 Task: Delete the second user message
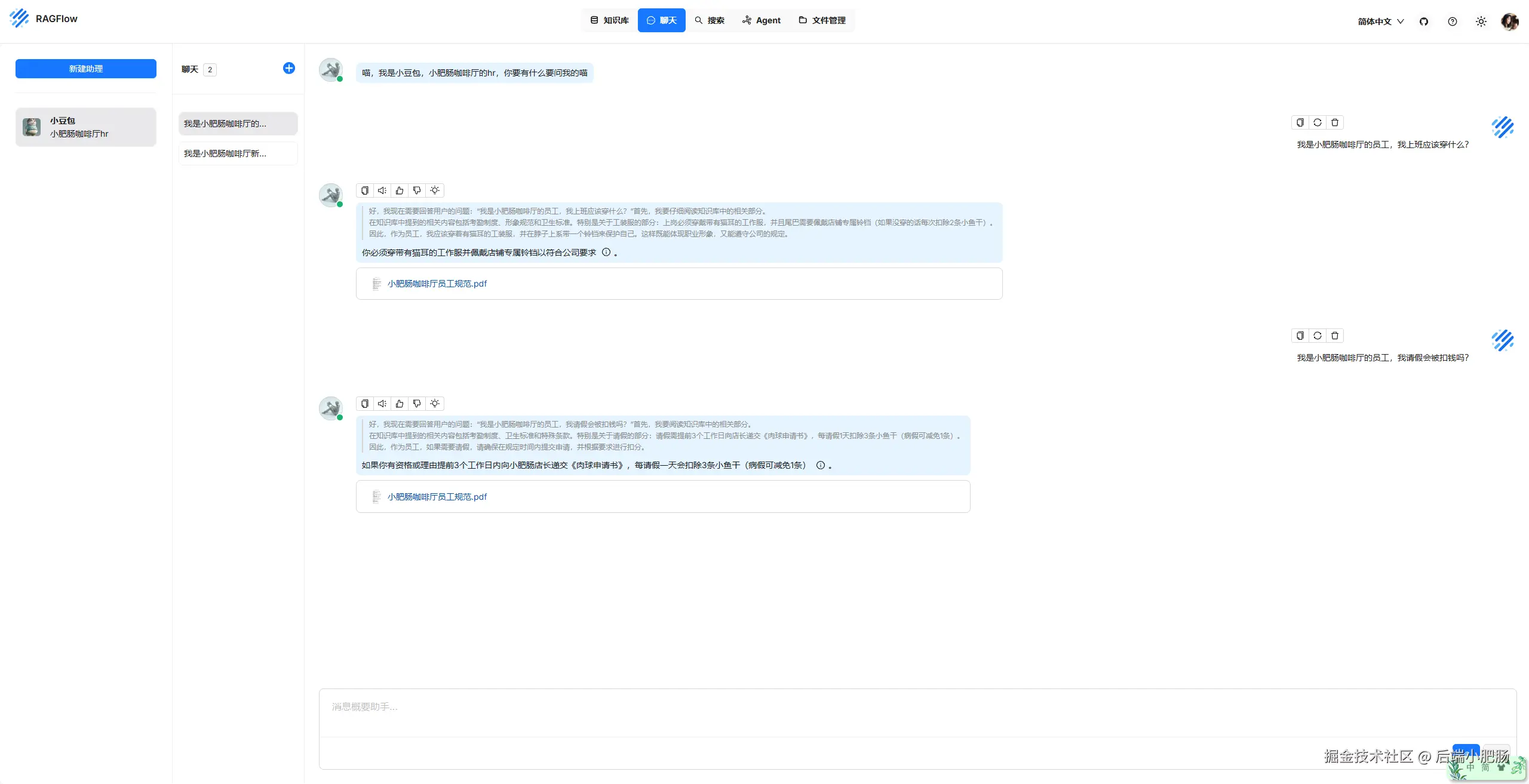tap(1334, 336)
